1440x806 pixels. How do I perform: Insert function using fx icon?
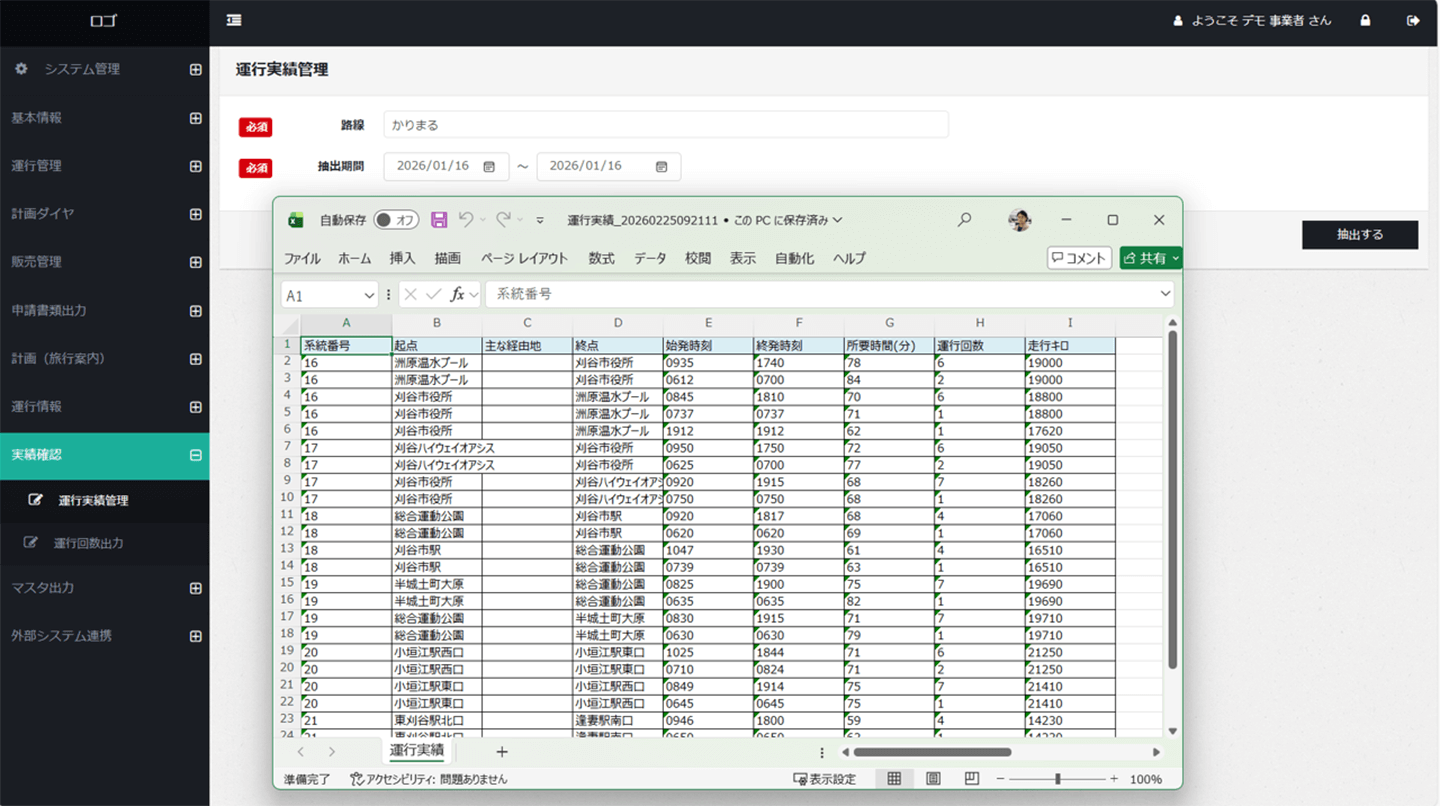pos(458,295)
